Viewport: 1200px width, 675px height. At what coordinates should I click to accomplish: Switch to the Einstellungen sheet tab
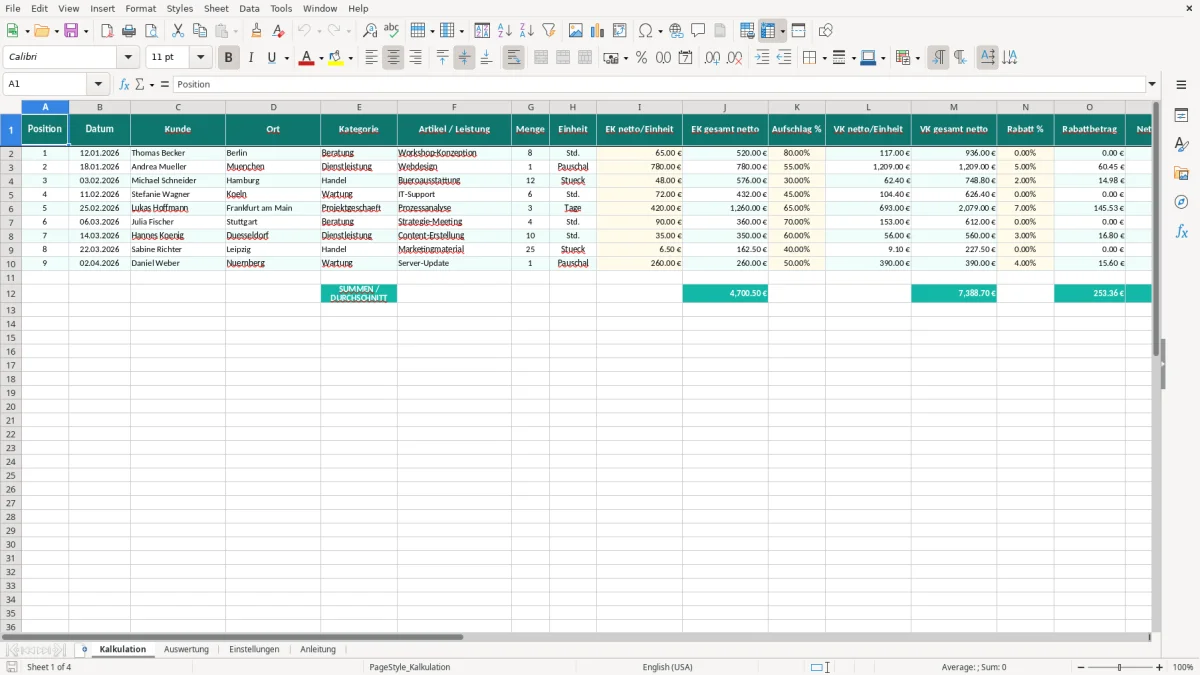[x=254, y=649]
